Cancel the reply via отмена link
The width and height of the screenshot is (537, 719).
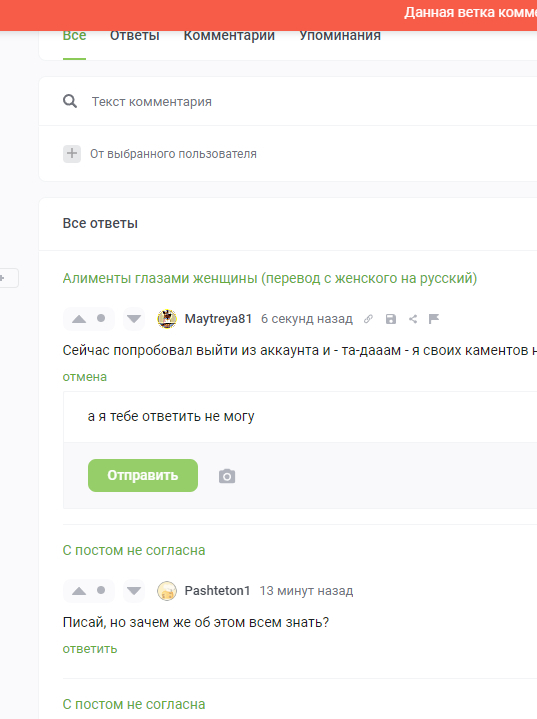[x=85, y=377]
